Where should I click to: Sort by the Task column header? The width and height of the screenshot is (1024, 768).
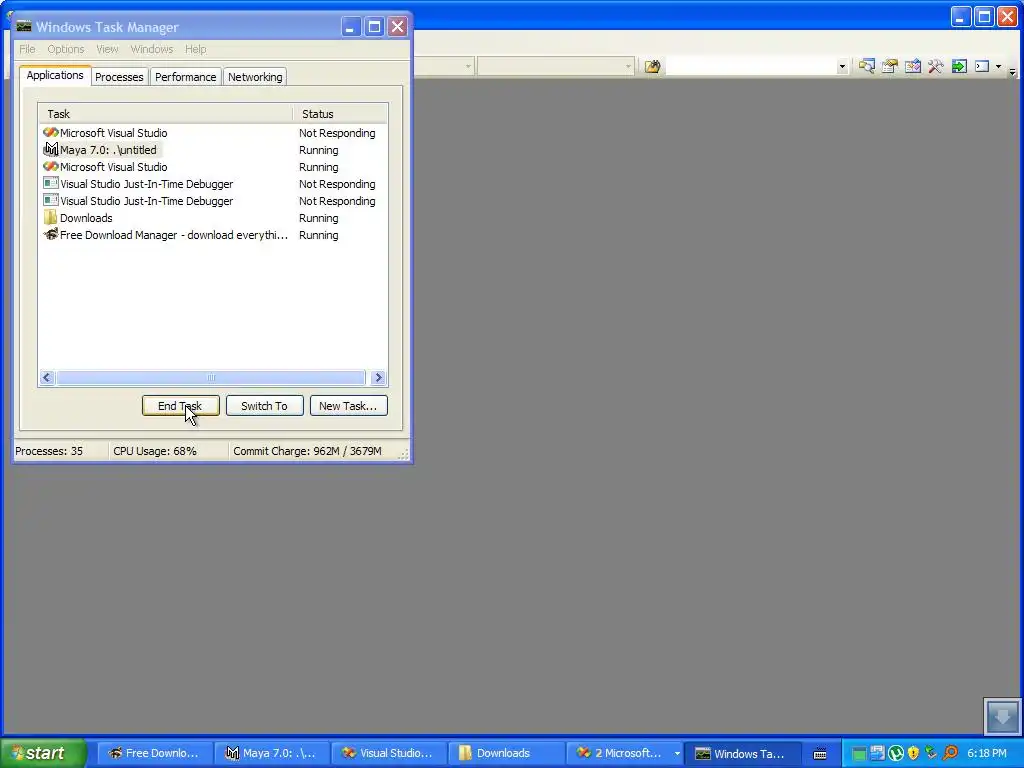point(166,114)
